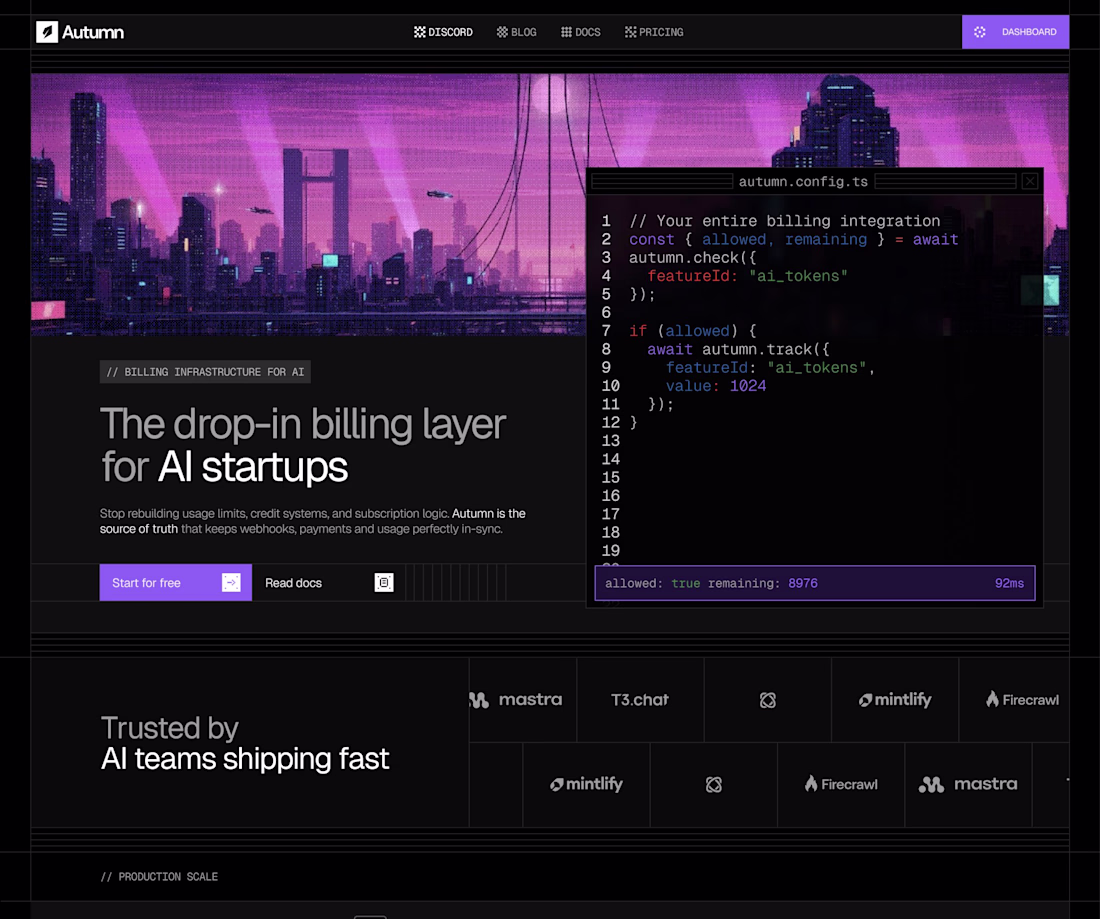This screenshot has width=1100, height=919.
Task: Click the first featureId "ai_tokens" line 4
Action: tap(747, 276)
